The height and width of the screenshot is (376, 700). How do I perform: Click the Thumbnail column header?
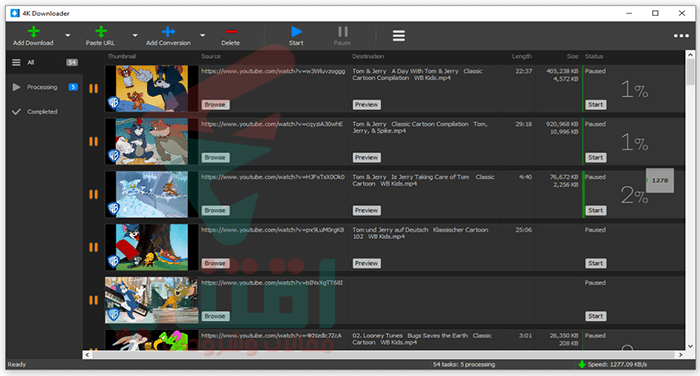click(121, 56)
